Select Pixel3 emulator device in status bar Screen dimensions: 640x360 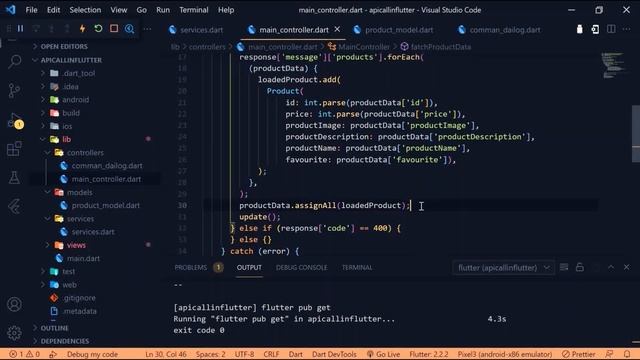[x=505, y=354]
